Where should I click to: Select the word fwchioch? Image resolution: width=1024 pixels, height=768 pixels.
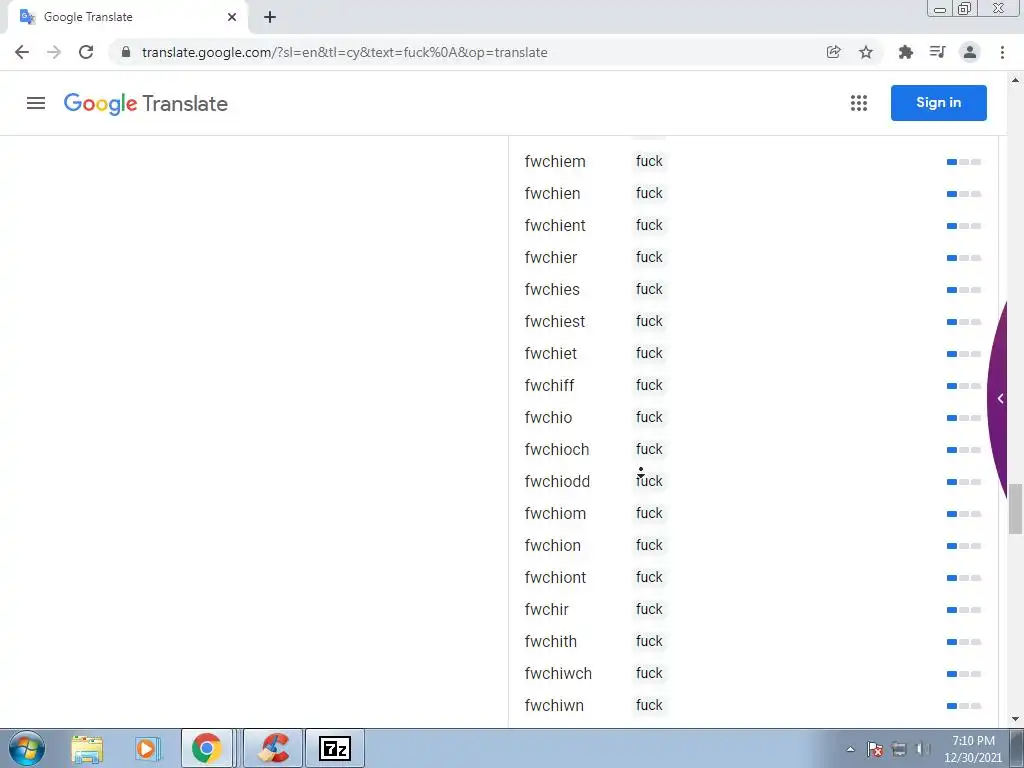click(x=557, y=449)
